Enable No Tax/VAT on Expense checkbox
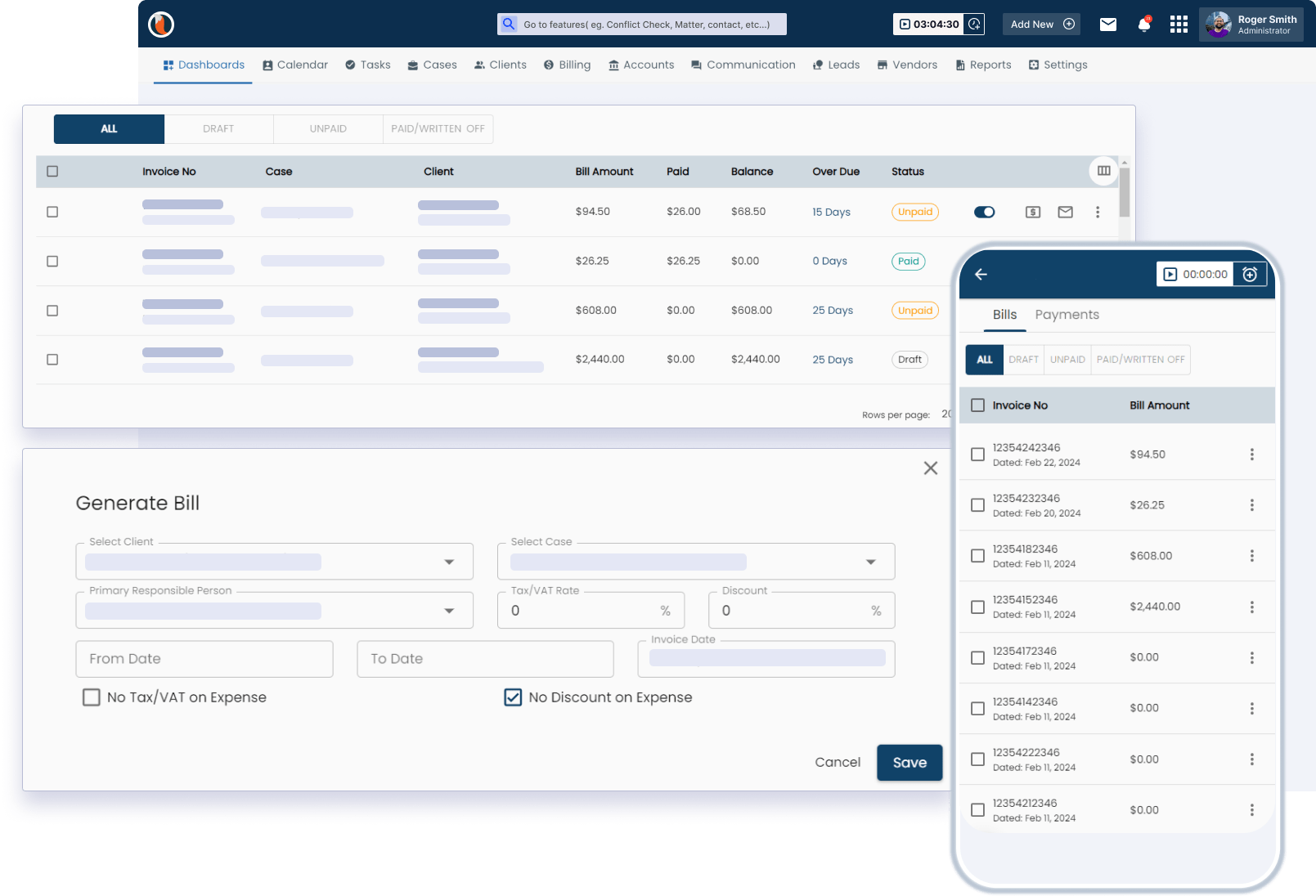The height and width of the screenshot is (896, 1316). [x=92, y=697]
